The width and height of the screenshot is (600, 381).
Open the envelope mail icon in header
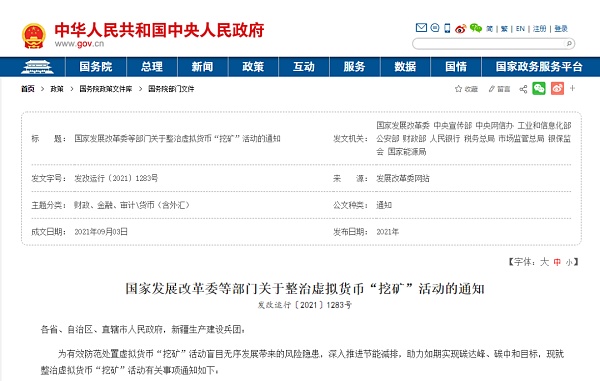421,28
